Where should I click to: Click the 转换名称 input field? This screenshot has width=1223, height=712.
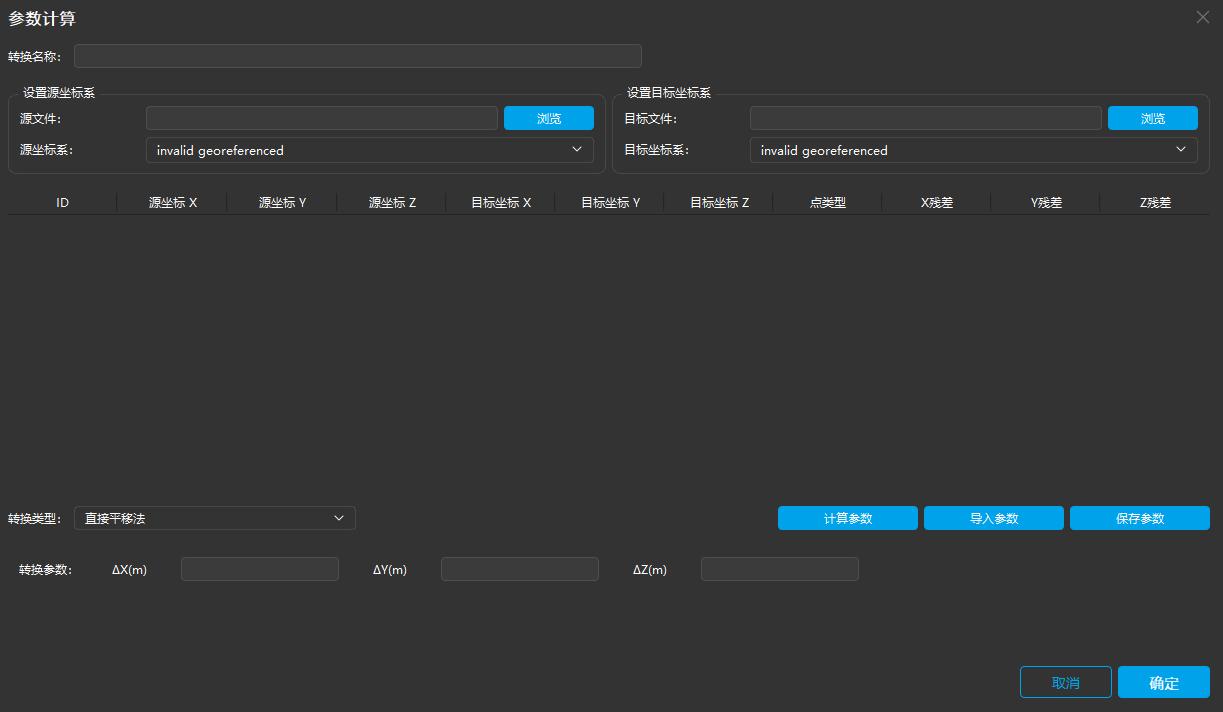click(x=358, y=56)
